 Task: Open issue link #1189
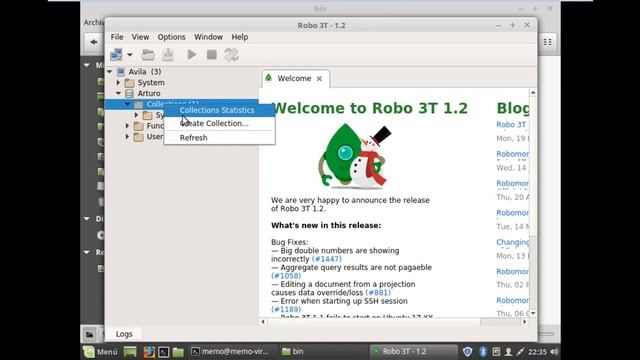coord(286,309)
